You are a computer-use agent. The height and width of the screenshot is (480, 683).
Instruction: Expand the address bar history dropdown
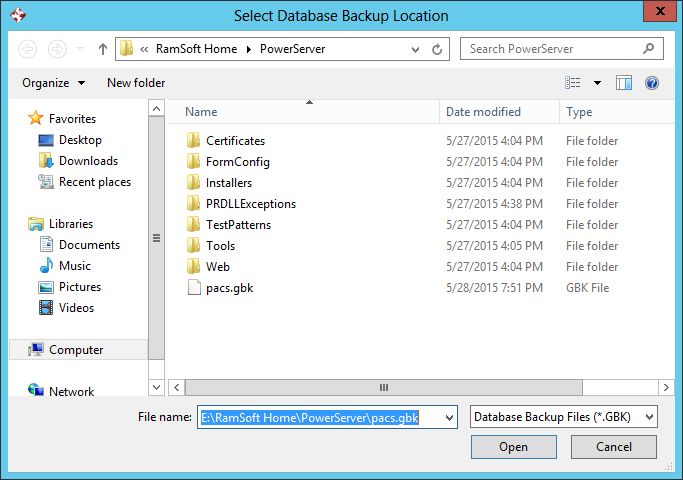point(414,49)
